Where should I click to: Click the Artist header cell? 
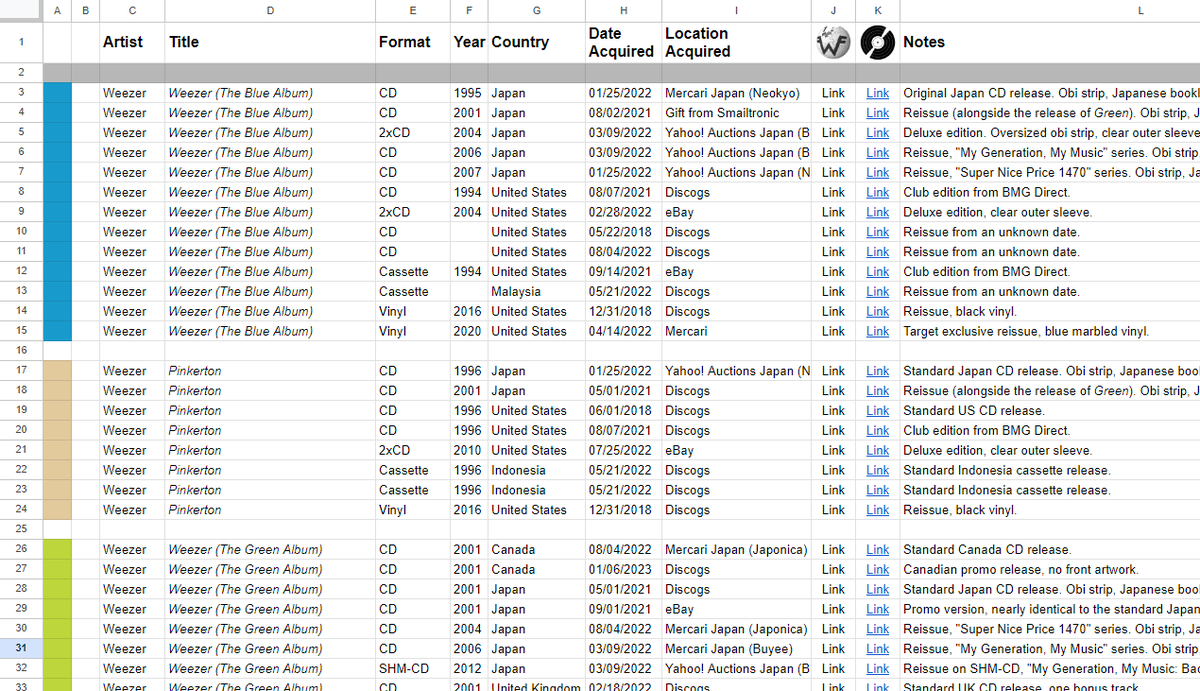[132, 42]
